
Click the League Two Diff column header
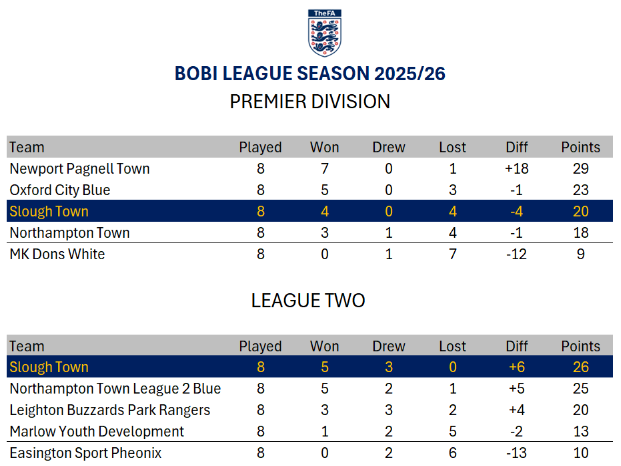coord(518,346)
